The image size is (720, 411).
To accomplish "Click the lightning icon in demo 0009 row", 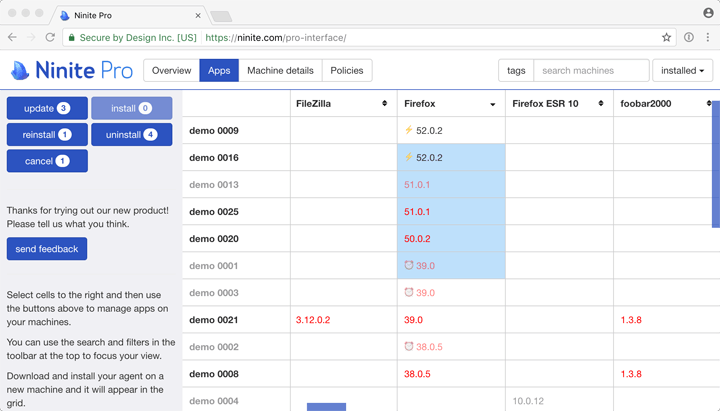I will [x=408, y=130].
